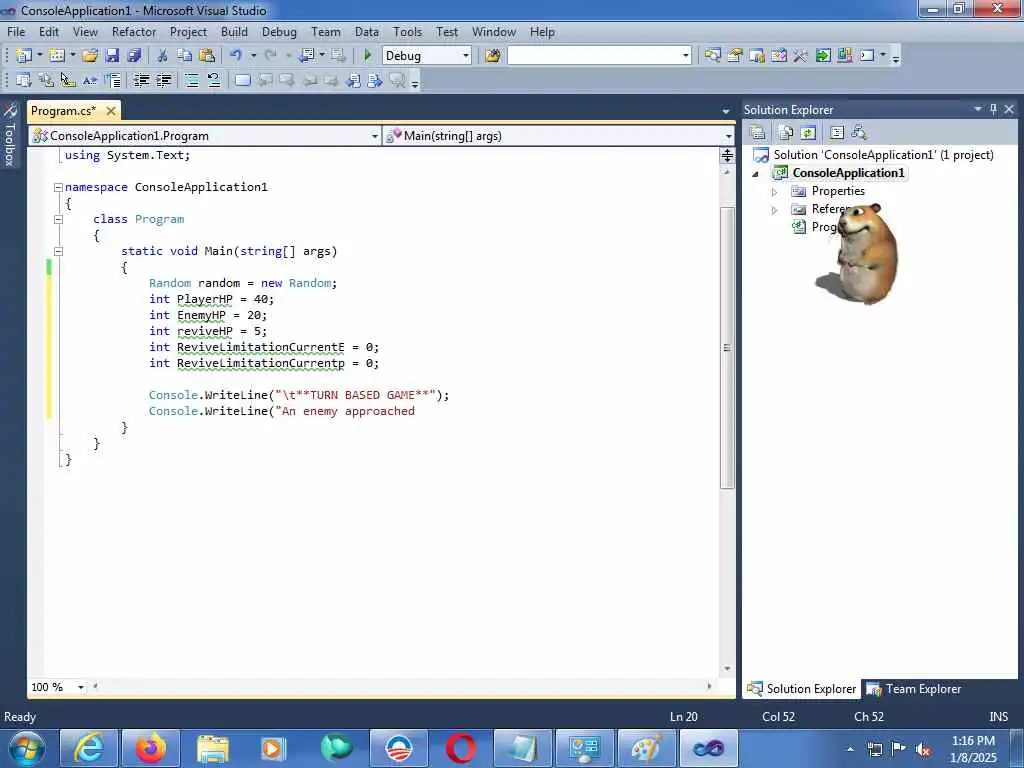Click View Class Diagram icon

859,133
